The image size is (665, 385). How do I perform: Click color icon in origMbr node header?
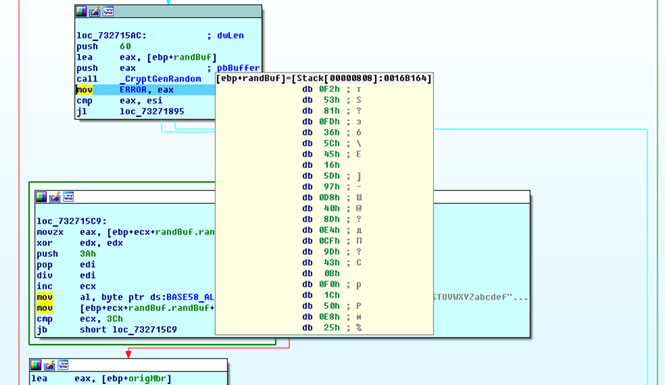36,365
